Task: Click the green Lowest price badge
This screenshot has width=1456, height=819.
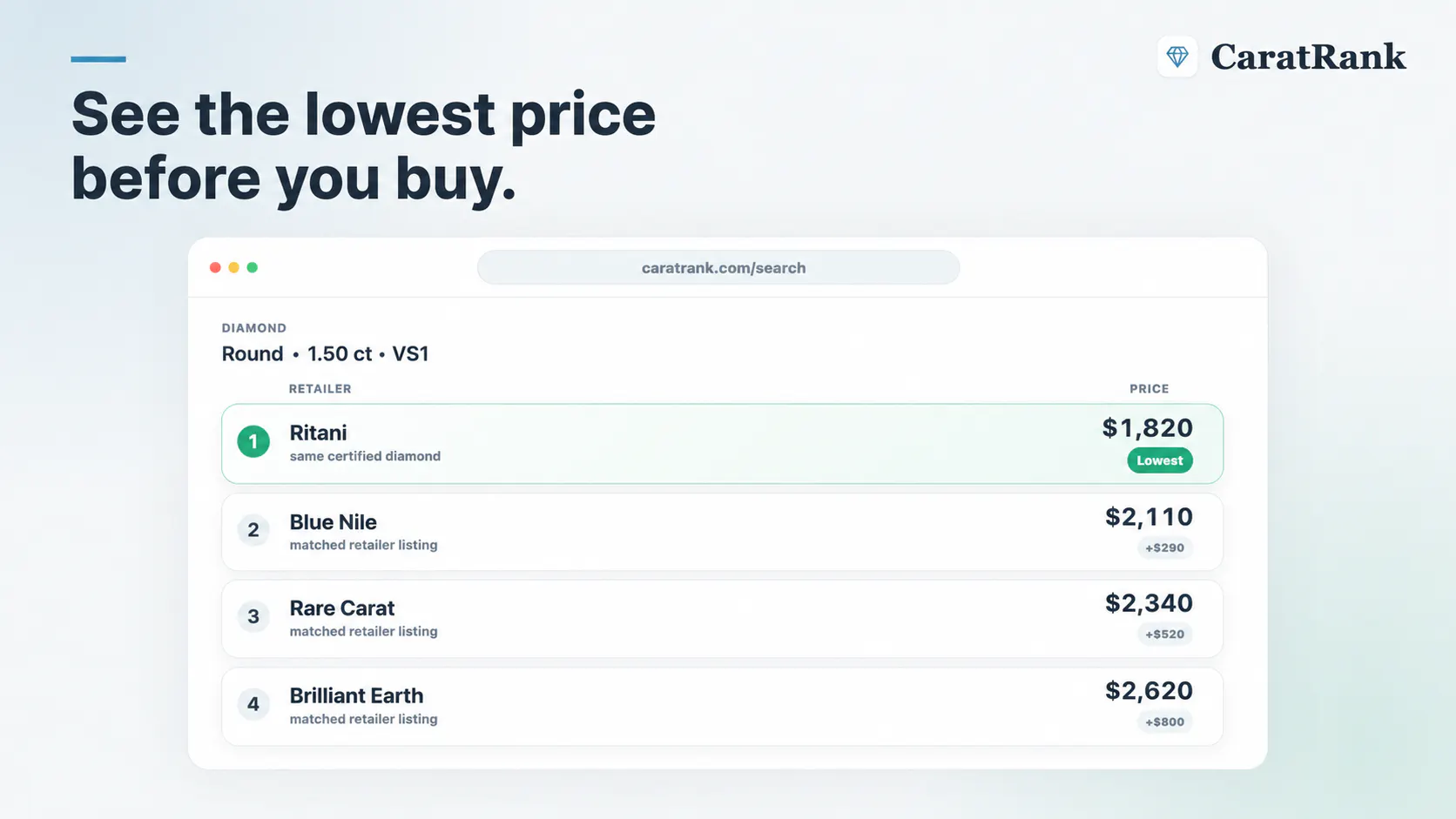Action: pos(1160,460)
